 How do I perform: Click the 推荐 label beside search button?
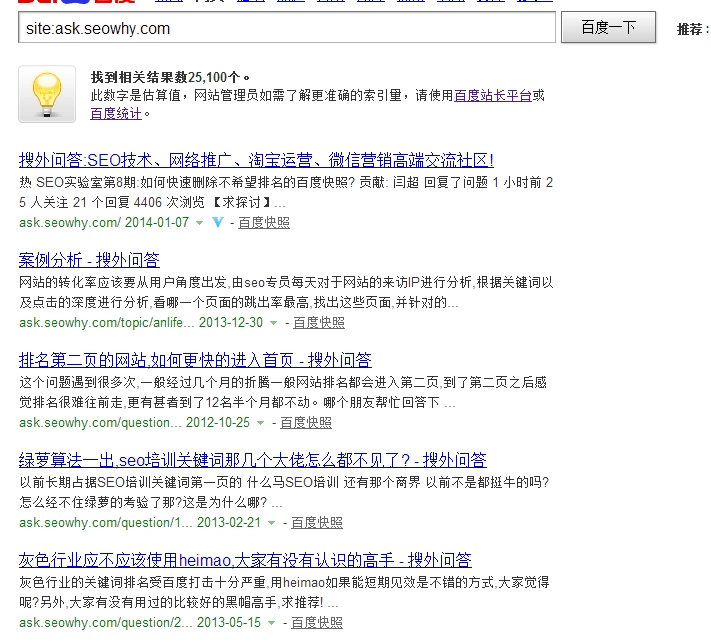(692, 29)
